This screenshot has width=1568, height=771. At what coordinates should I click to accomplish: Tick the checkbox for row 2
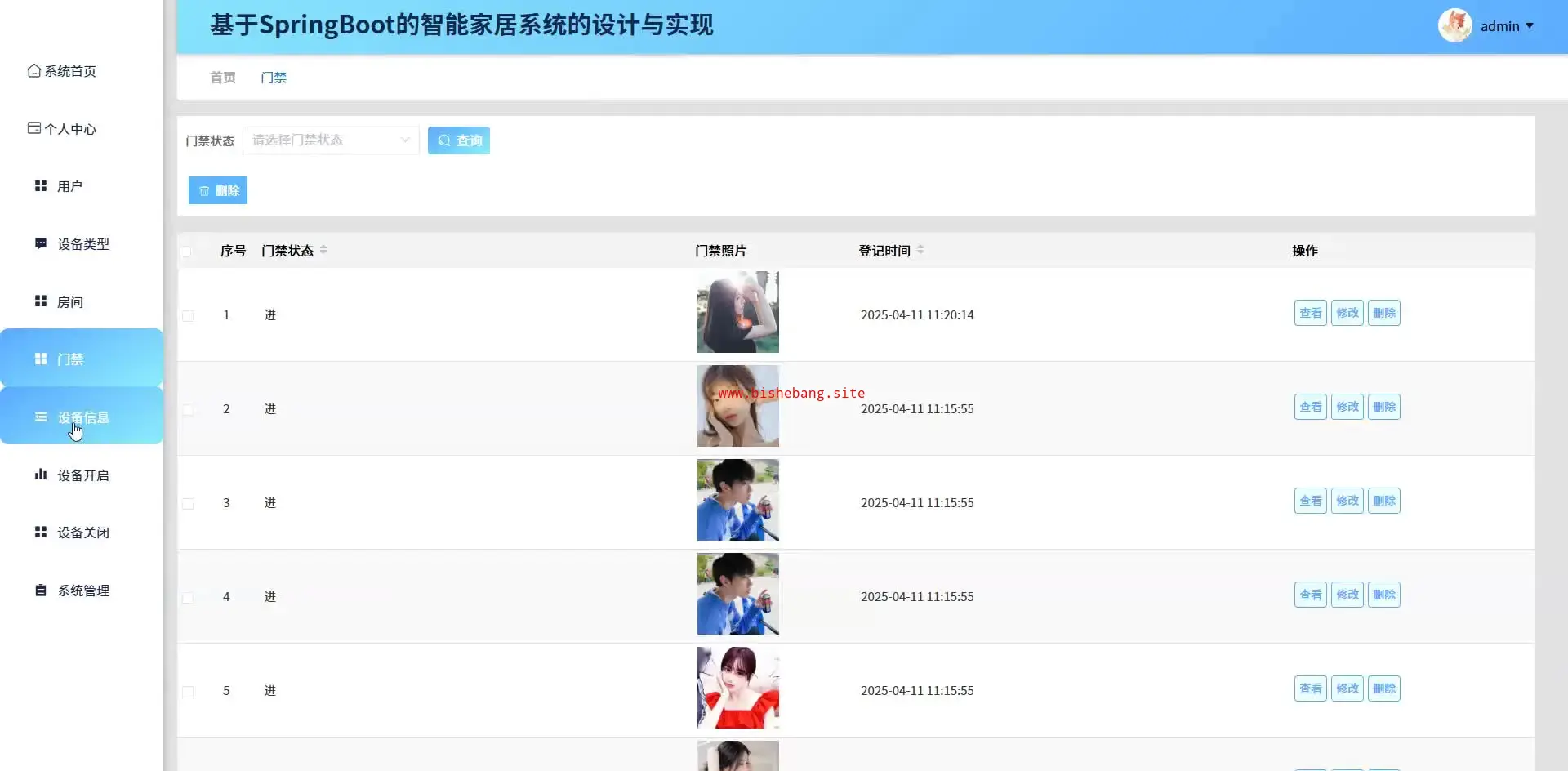(188, 409)
